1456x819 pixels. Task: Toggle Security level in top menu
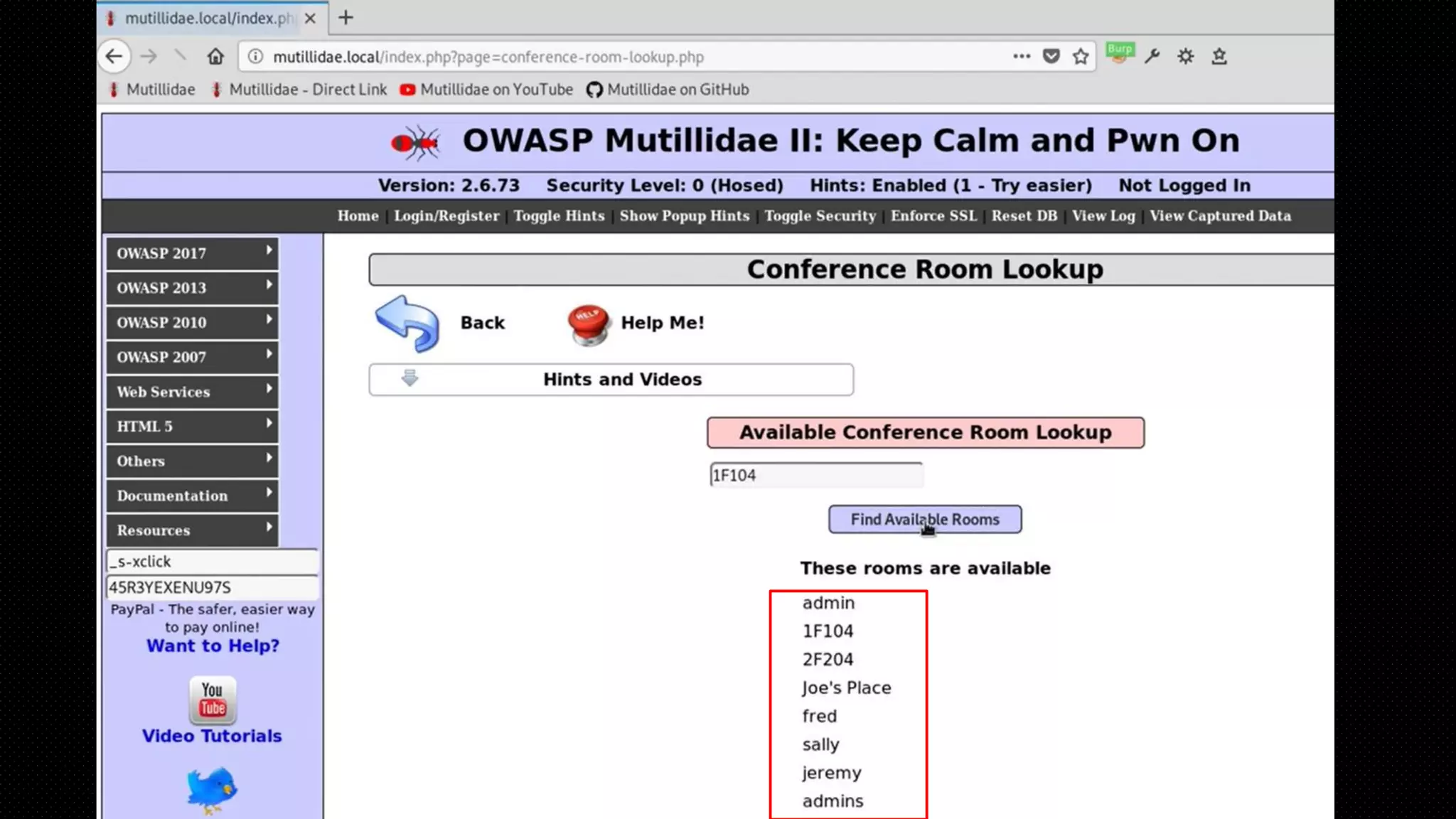[x=820, y=216]
